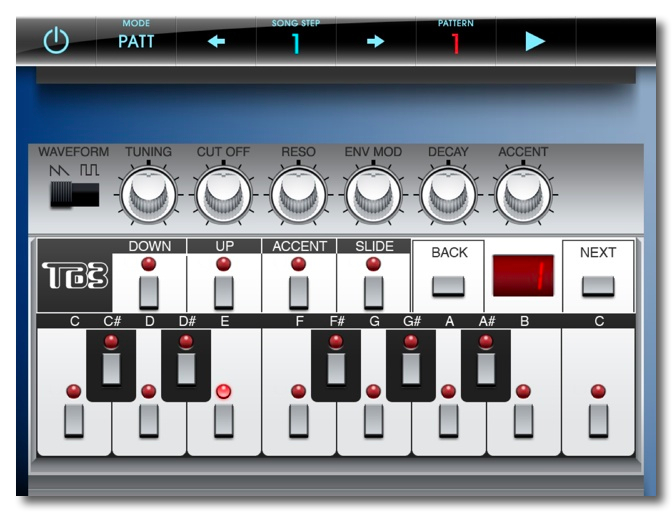Click the MODE label text
Image resolution: width=672 pixels, height=512 pixels.
click(x=136, y=23)
